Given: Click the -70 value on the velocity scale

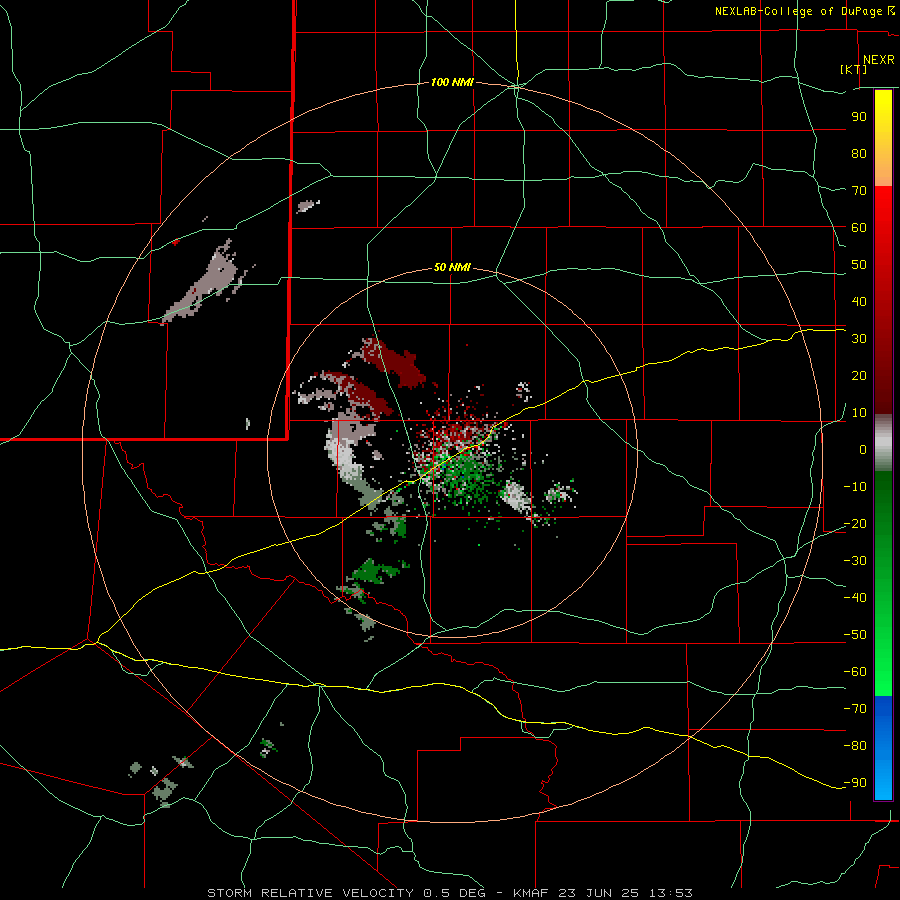Looking at the screenshot, I should pos(855,708).
